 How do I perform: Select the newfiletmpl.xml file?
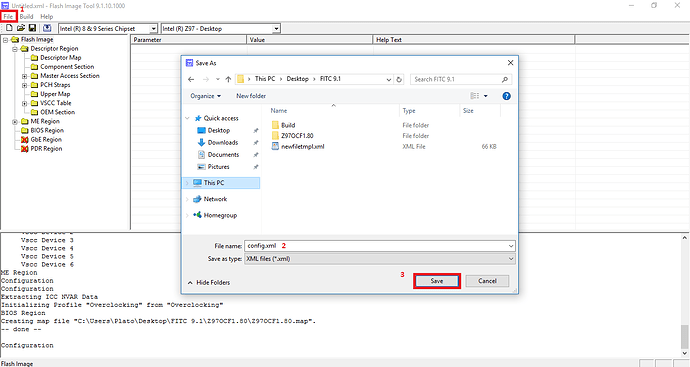(x=302, y=147)
